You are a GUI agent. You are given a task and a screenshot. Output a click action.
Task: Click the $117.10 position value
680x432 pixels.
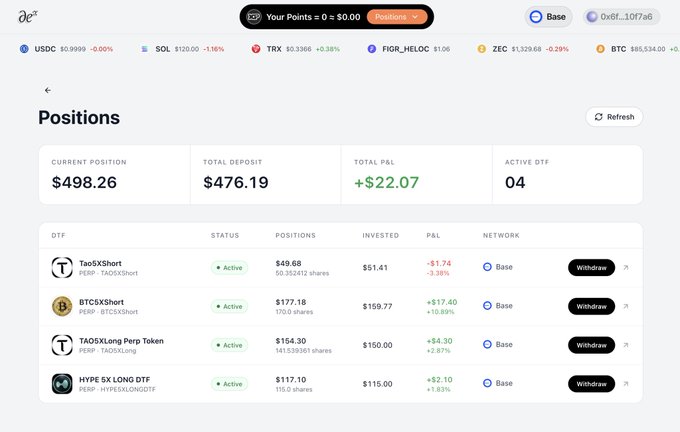291,380
